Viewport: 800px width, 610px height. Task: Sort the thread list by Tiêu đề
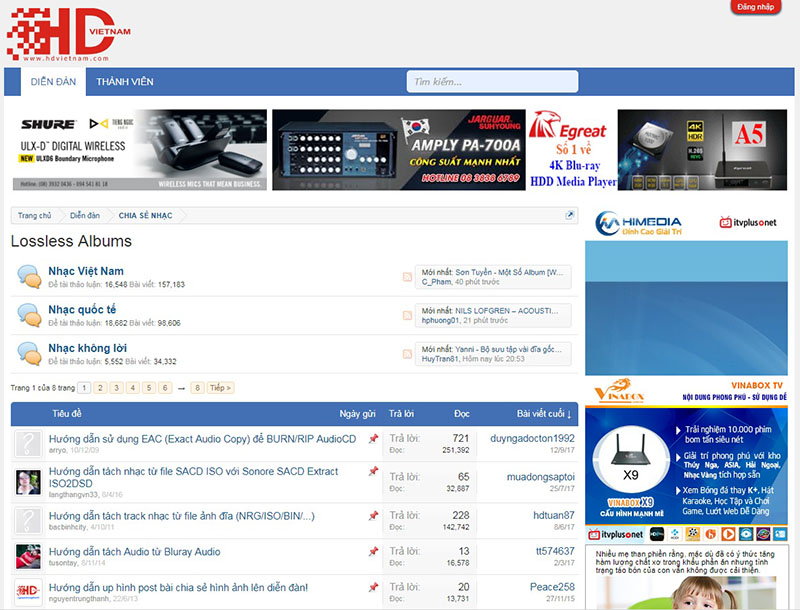67,413
